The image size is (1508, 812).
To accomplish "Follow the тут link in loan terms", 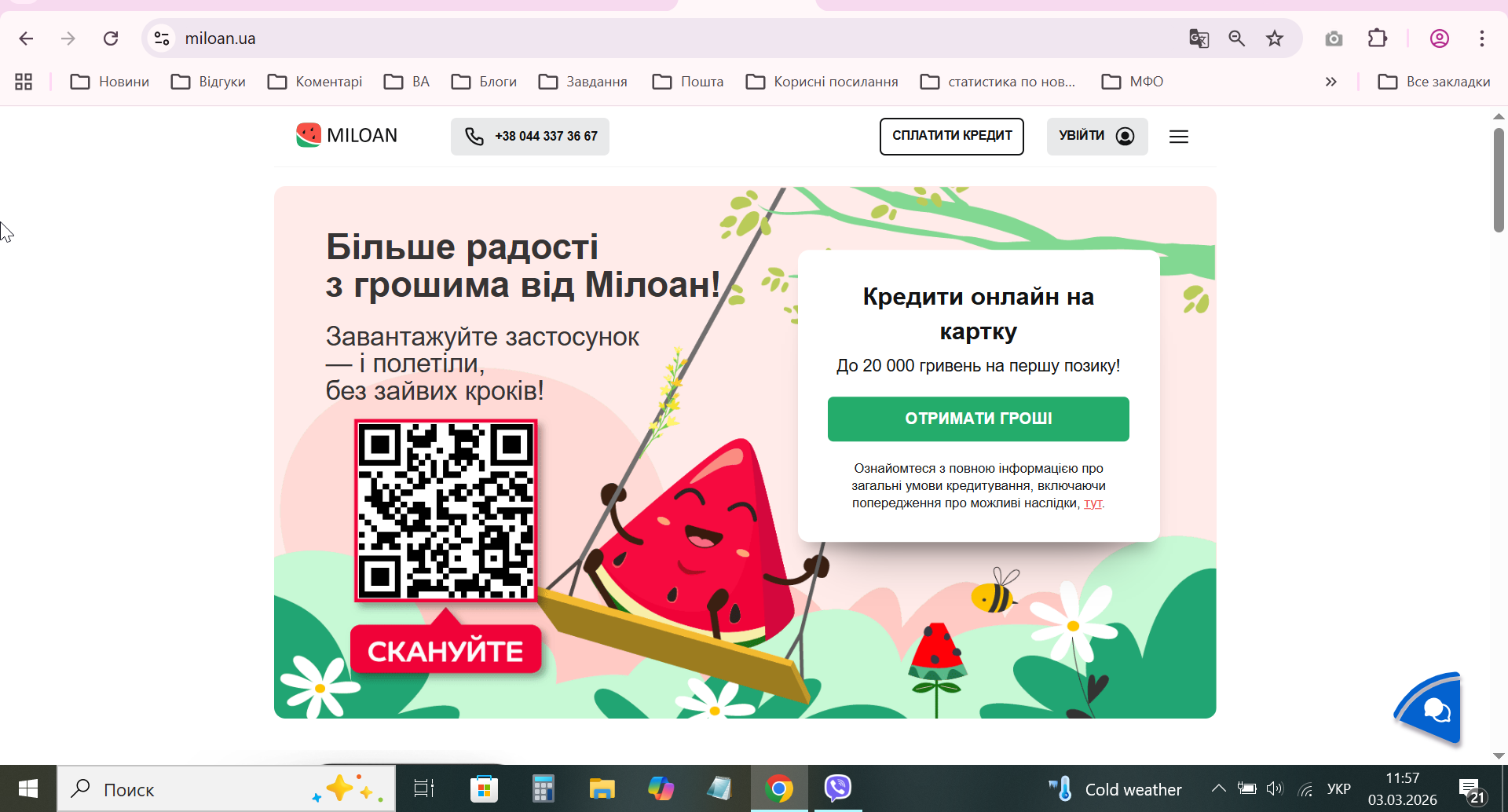I will tap(1093, 503).
